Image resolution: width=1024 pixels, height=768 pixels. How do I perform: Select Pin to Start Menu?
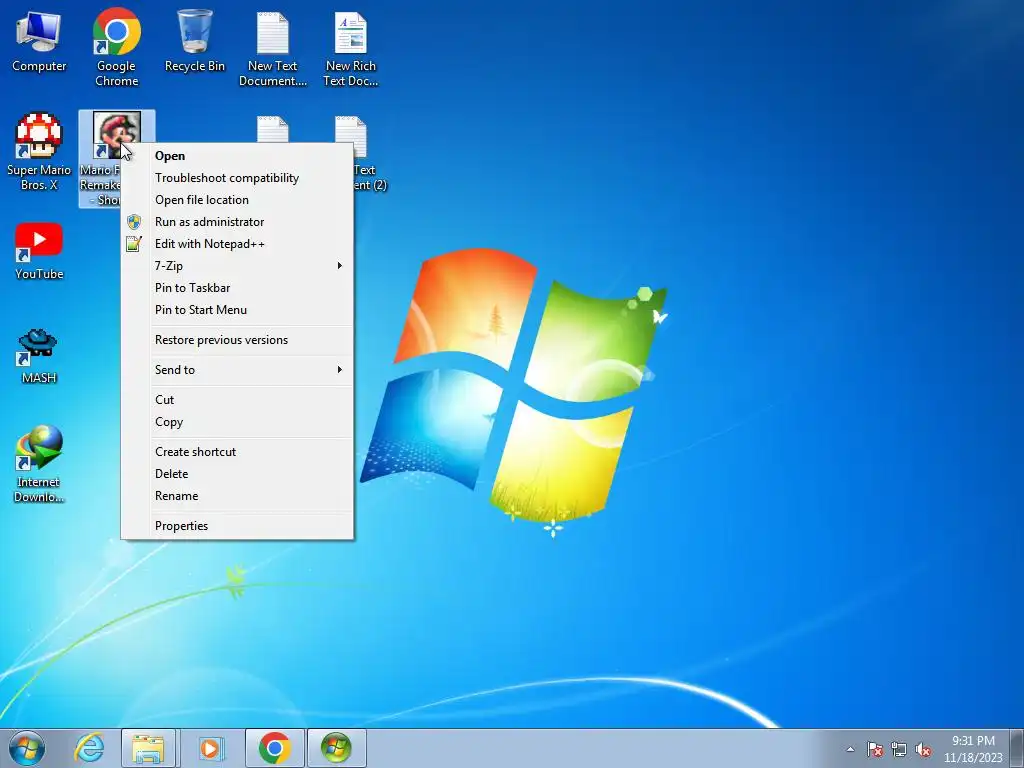coord(238,310)
